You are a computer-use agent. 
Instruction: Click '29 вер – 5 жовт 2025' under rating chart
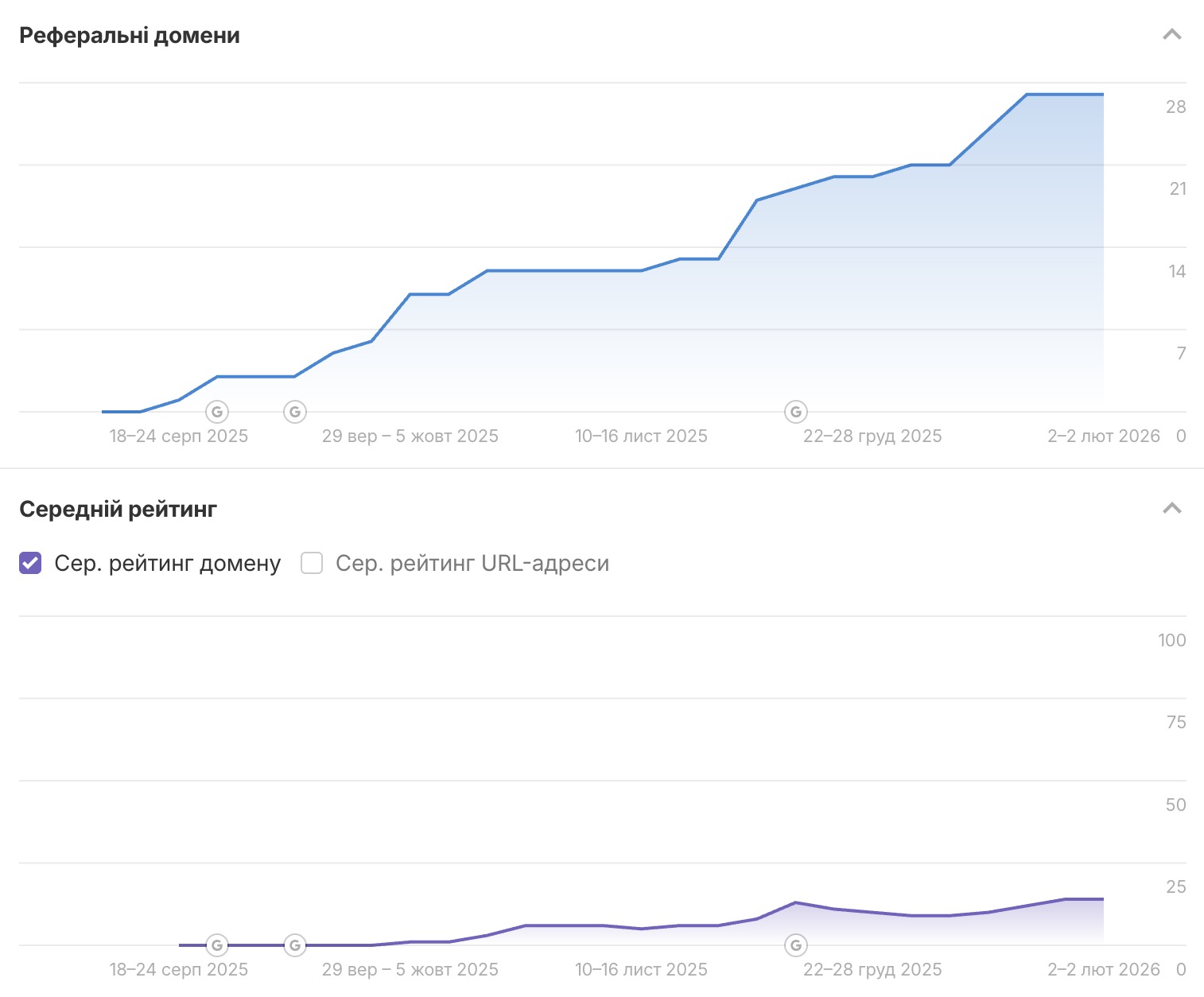[410, 970]
